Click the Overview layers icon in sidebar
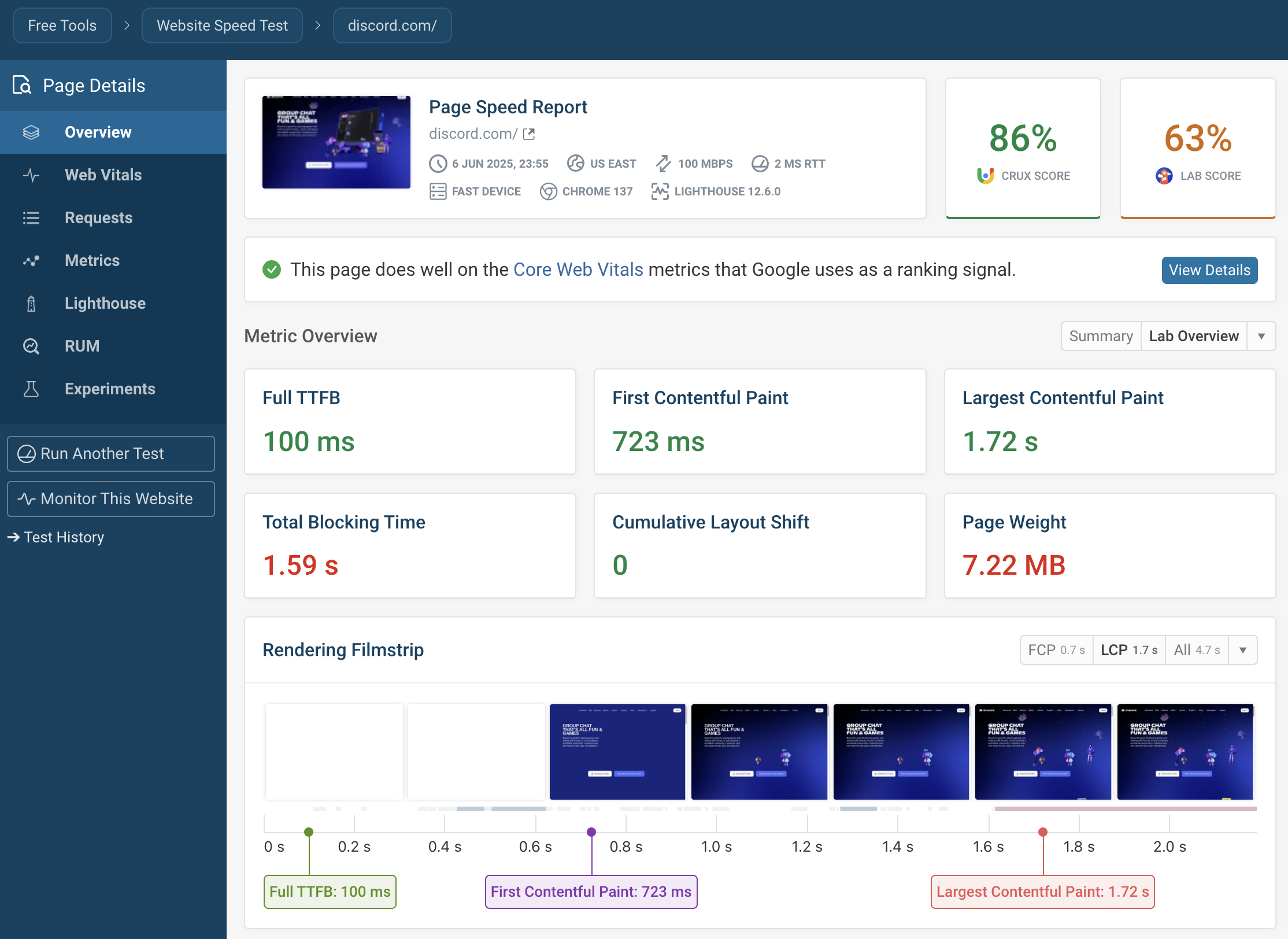Viewport: 1288px width, 939px height. [31, 132]
